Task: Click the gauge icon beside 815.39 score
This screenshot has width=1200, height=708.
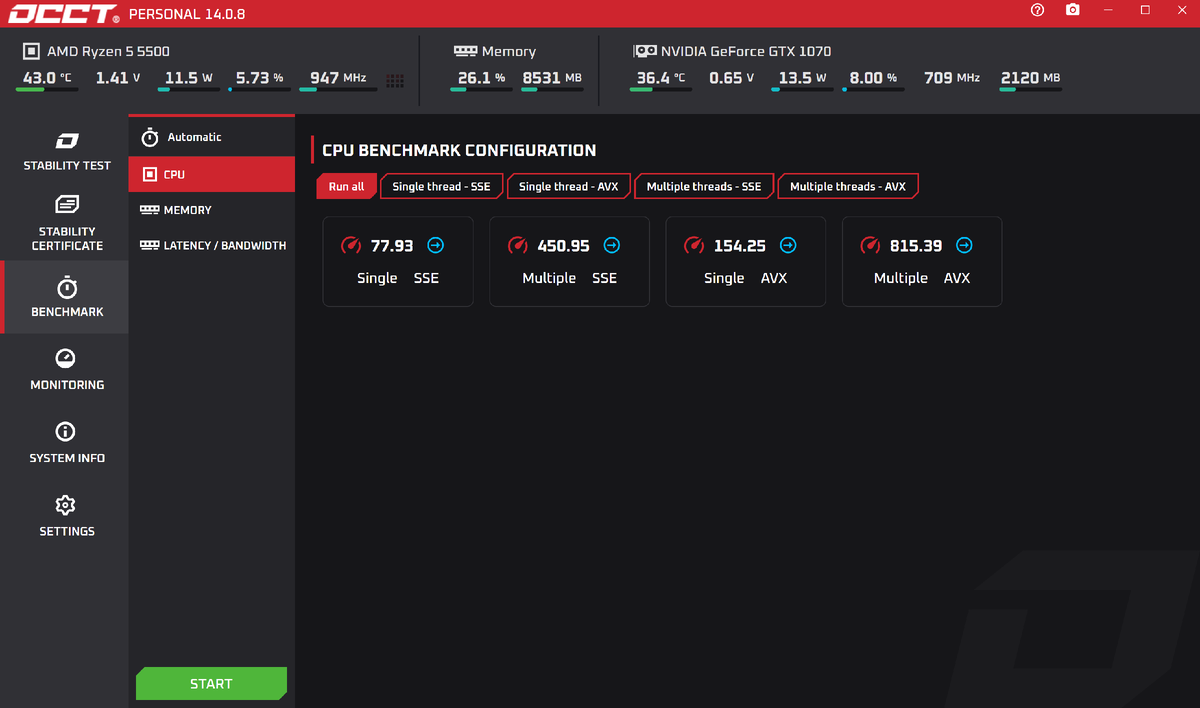Action: coord(870,245)
